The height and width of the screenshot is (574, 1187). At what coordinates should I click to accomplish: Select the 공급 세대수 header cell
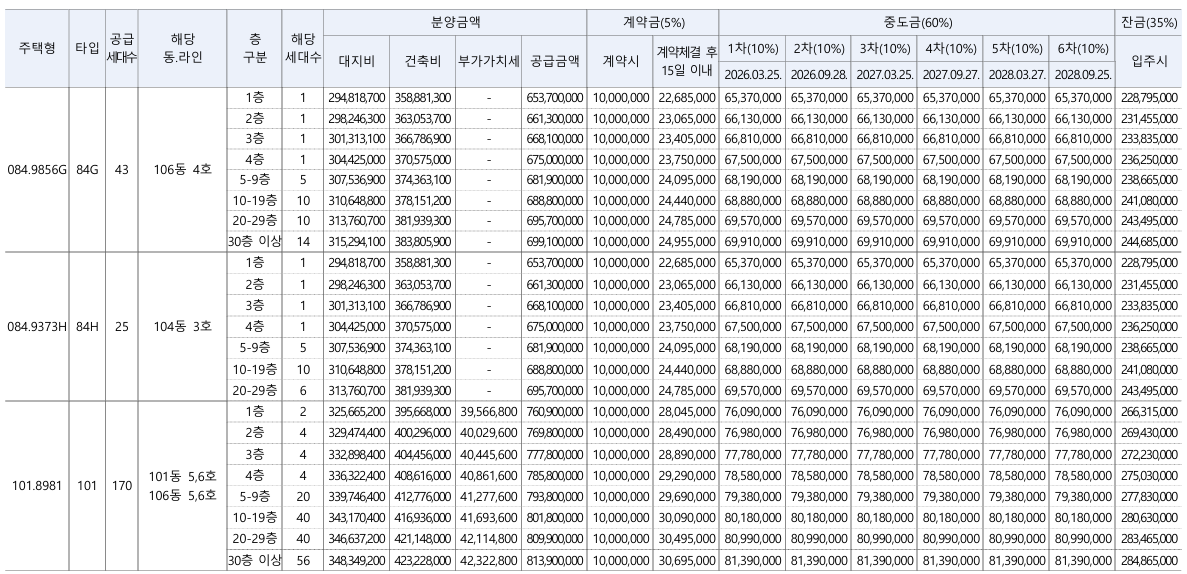[x=121, y=49]
